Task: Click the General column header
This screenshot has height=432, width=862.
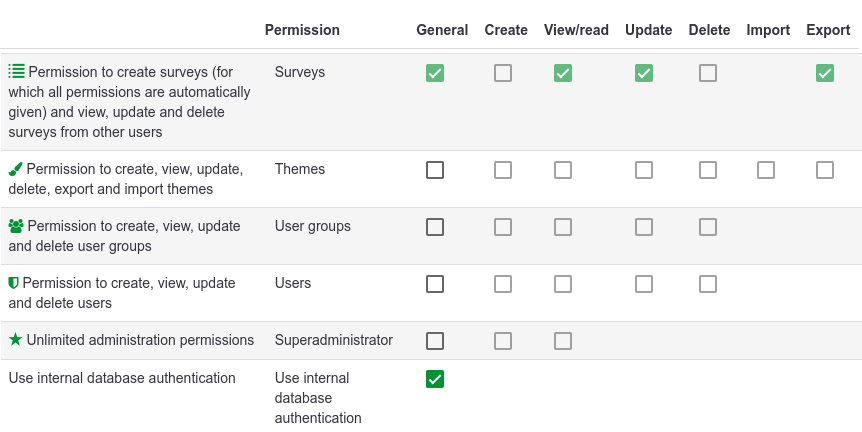Action: click(442, 30)
